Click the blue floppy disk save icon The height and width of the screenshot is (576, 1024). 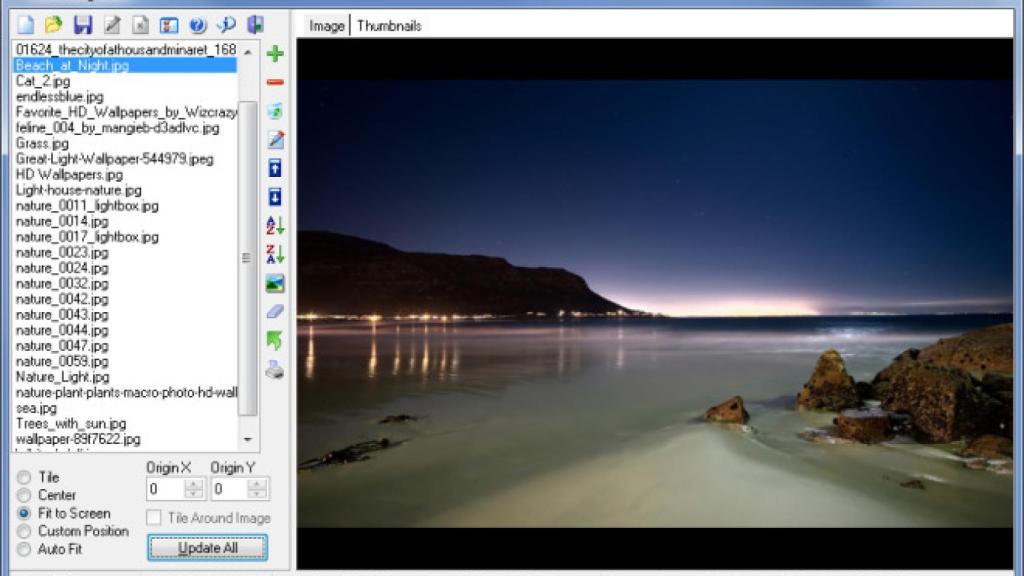click(x=83, y=25)
